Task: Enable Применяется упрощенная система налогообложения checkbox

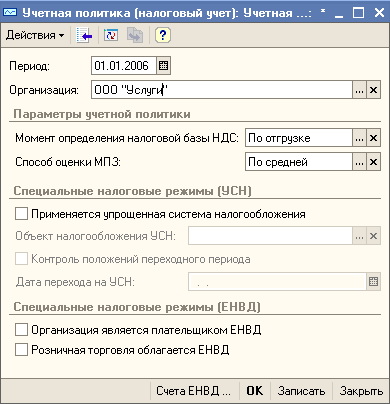Action: coord(21,214)
